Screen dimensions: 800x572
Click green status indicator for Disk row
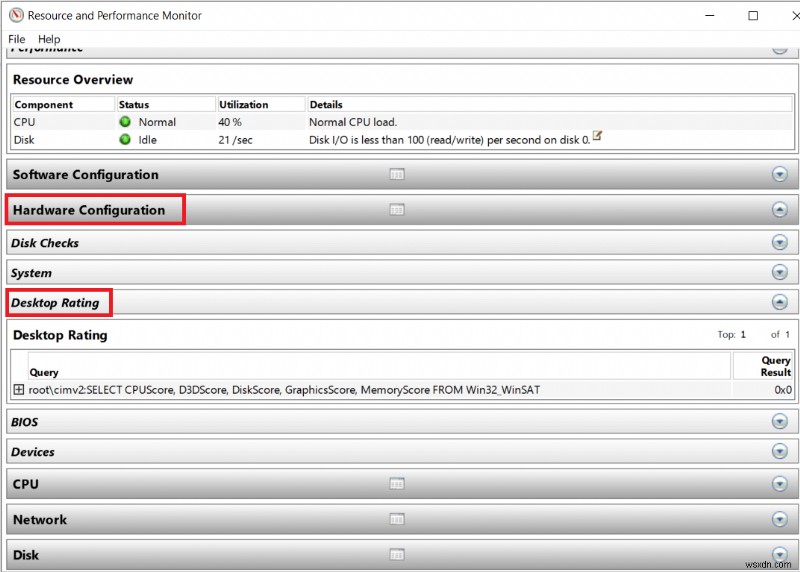125,139
